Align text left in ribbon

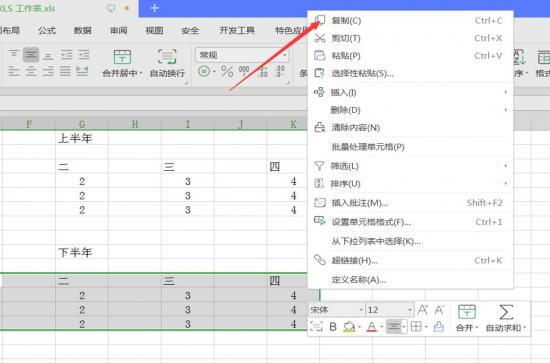pos(14,71)
